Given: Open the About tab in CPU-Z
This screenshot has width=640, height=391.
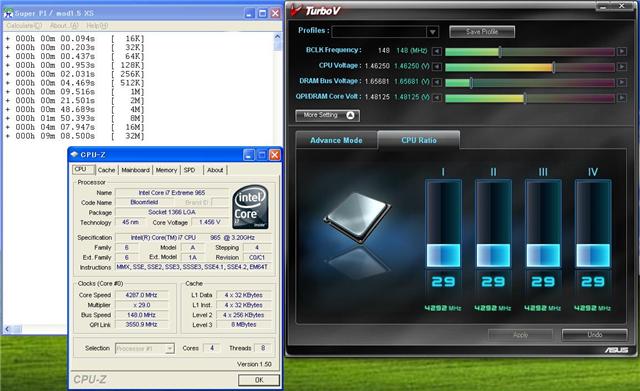Looking at the screenshot, I should tap(215, 170).
